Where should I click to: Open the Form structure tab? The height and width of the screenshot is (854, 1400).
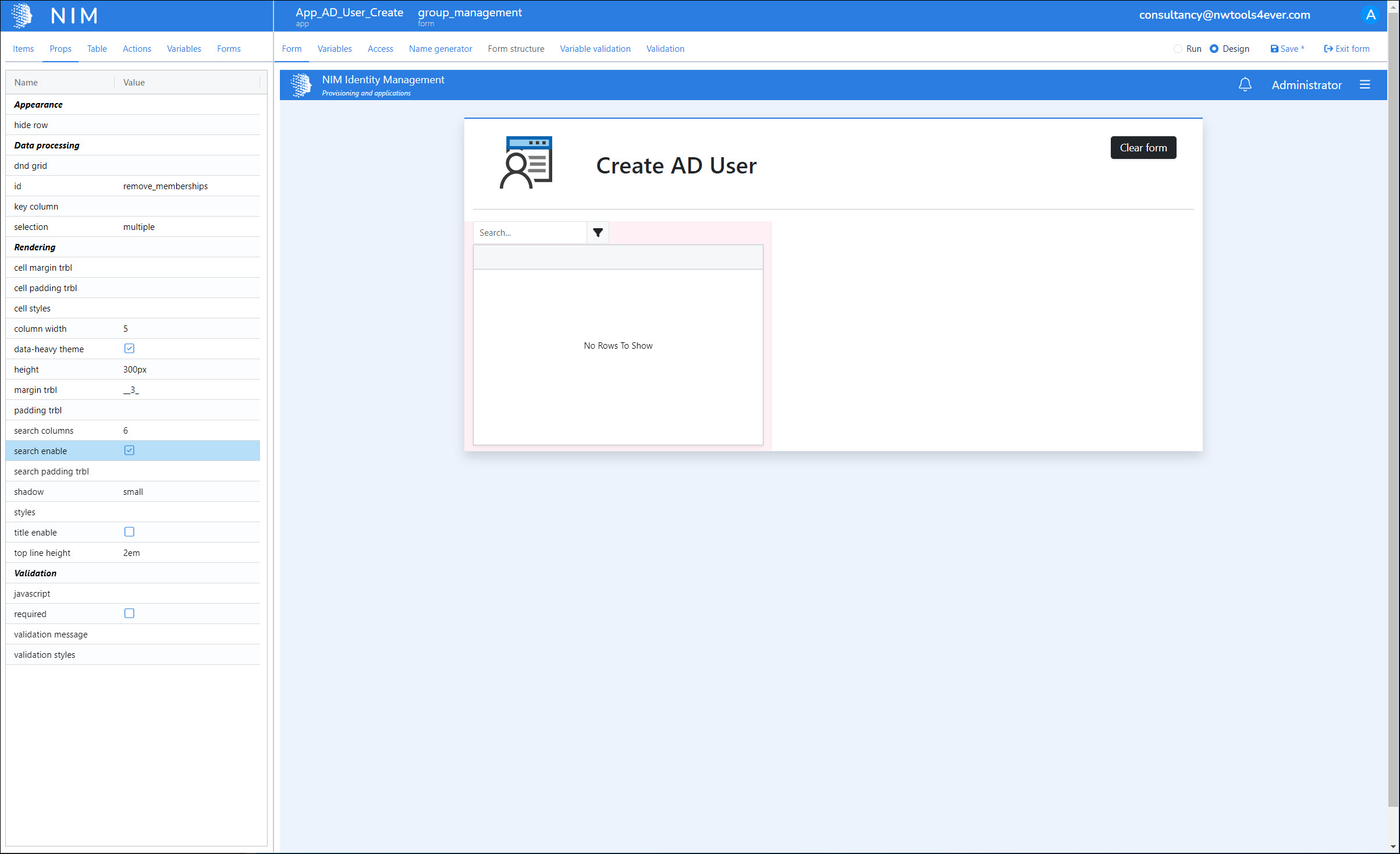coord(516,49)
